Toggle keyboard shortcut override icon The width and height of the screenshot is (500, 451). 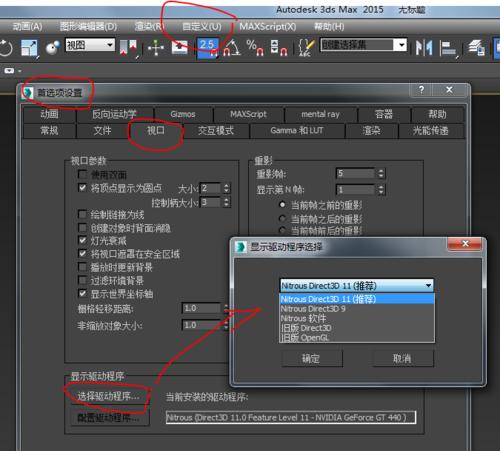pos(180,48)
